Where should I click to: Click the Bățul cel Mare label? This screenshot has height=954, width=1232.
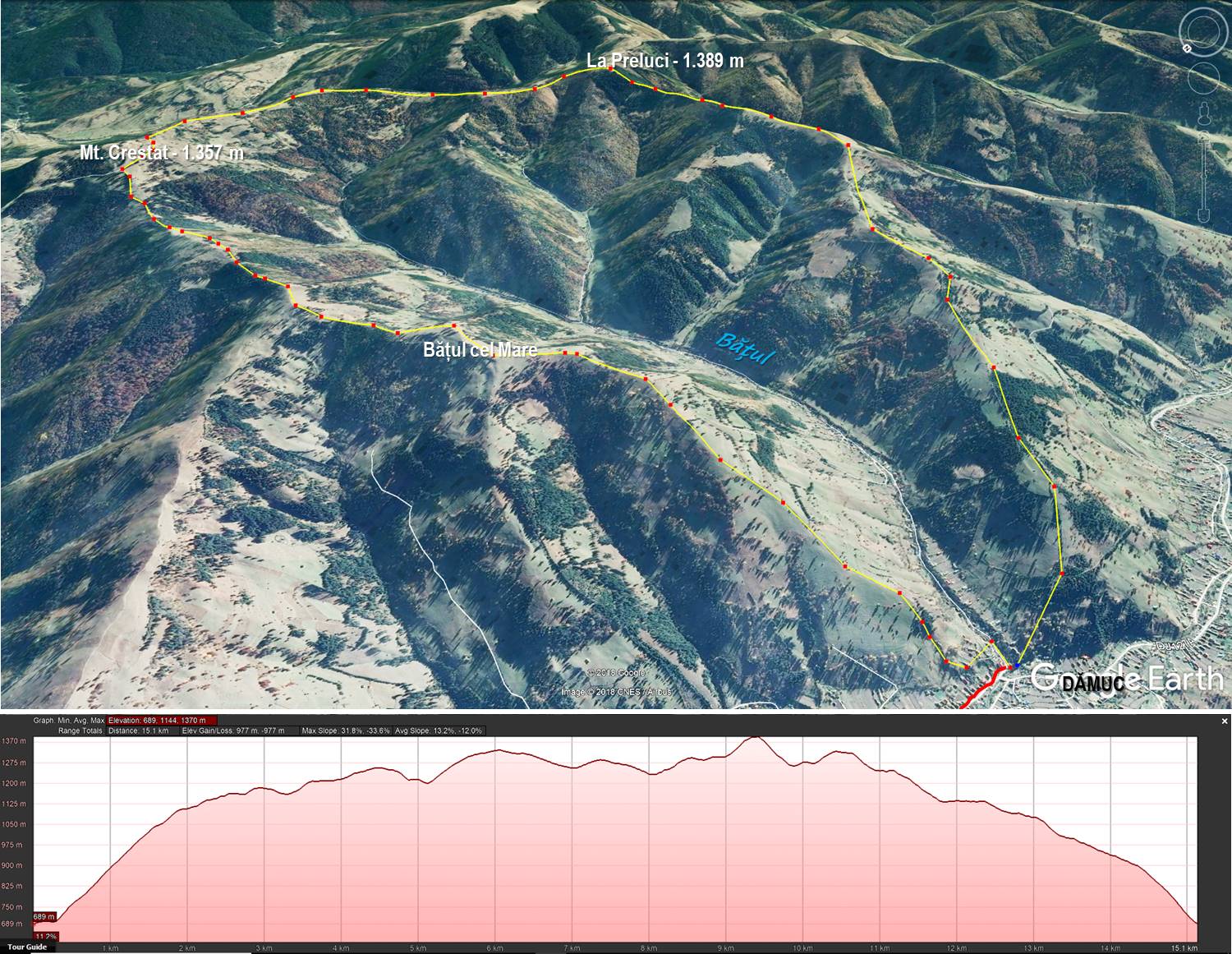480,350
